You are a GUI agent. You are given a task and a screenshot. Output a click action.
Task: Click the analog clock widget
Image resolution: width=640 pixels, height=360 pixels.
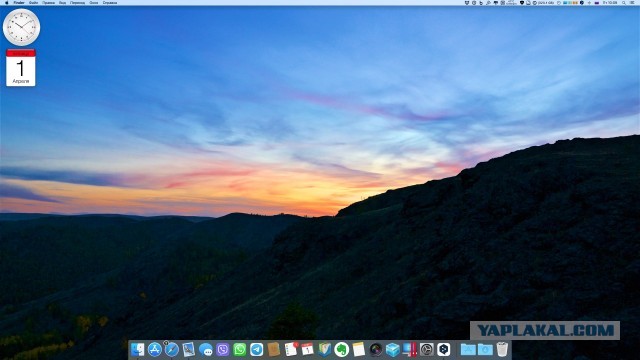pos(21,27)
